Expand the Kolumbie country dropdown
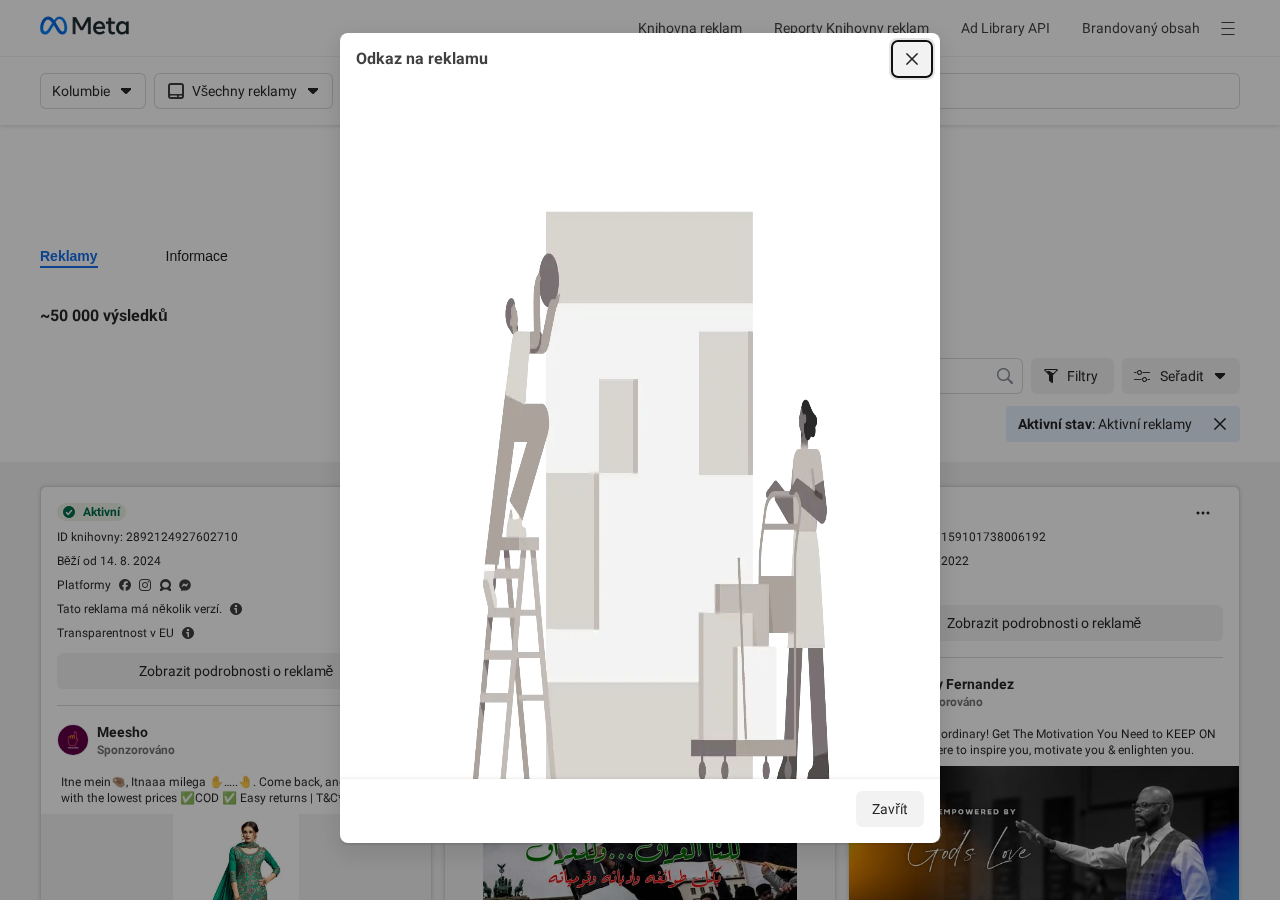 (x=93, y=91)
